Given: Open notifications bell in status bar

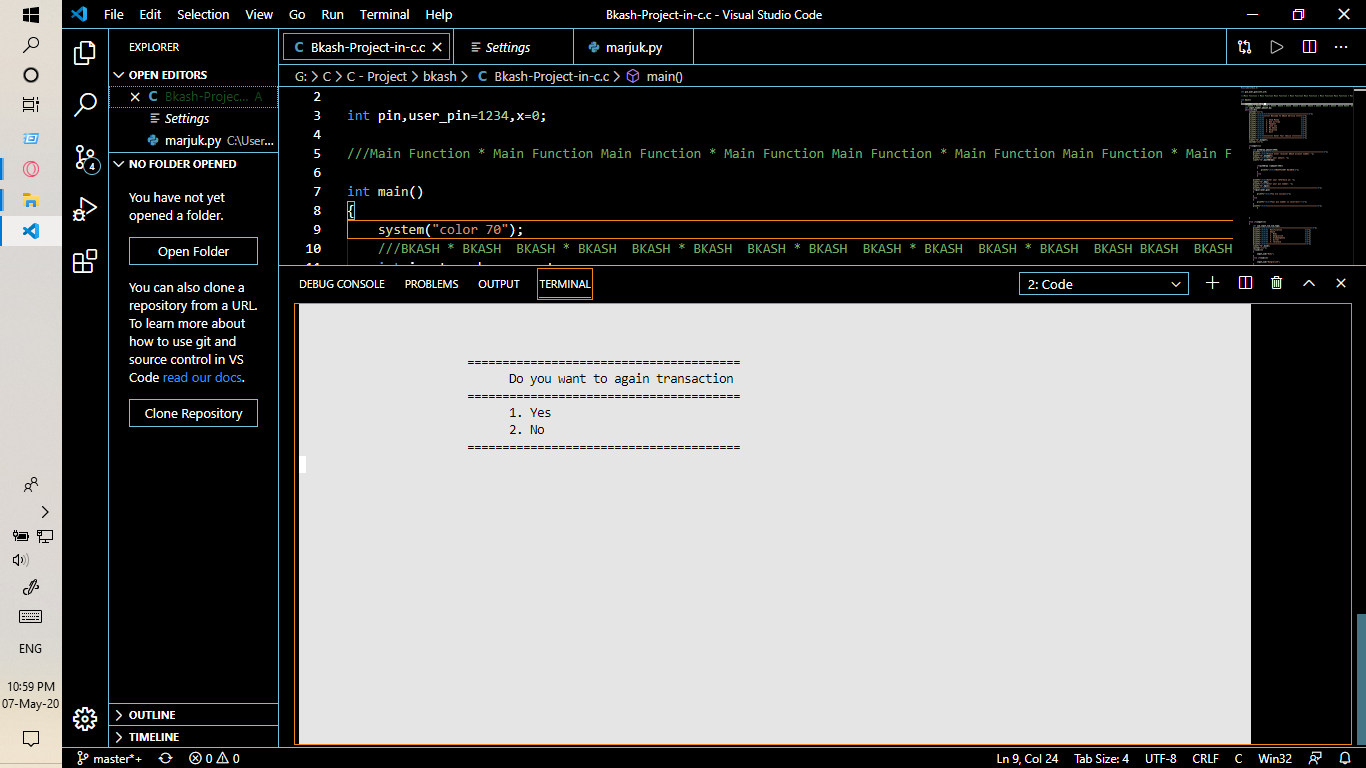Looking at the screenshot, I should point(1345,759).
